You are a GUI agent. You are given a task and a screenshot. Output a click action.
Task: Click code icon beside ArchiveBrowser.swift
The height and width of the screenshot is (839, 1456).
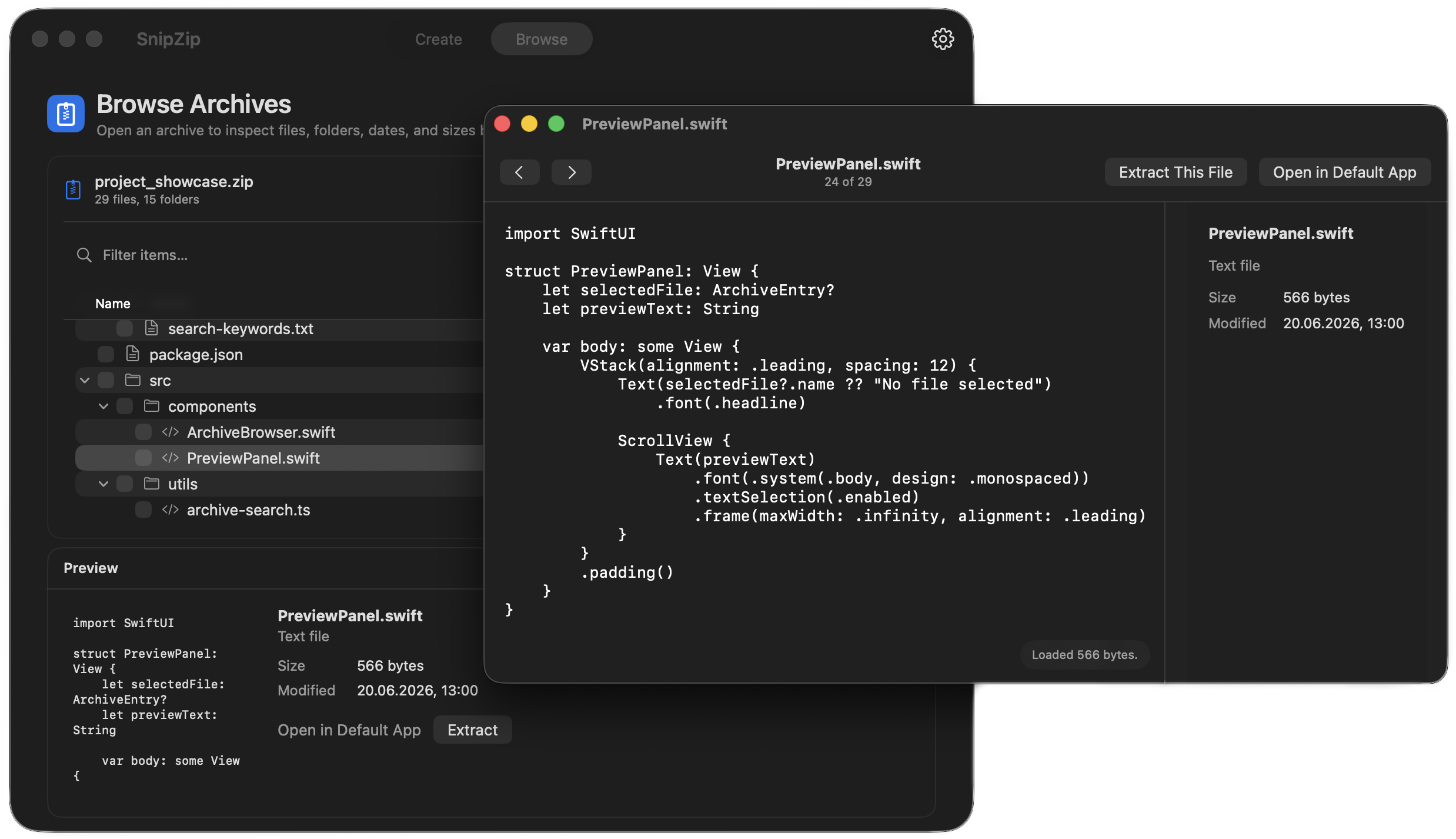(x=171, y=432)
